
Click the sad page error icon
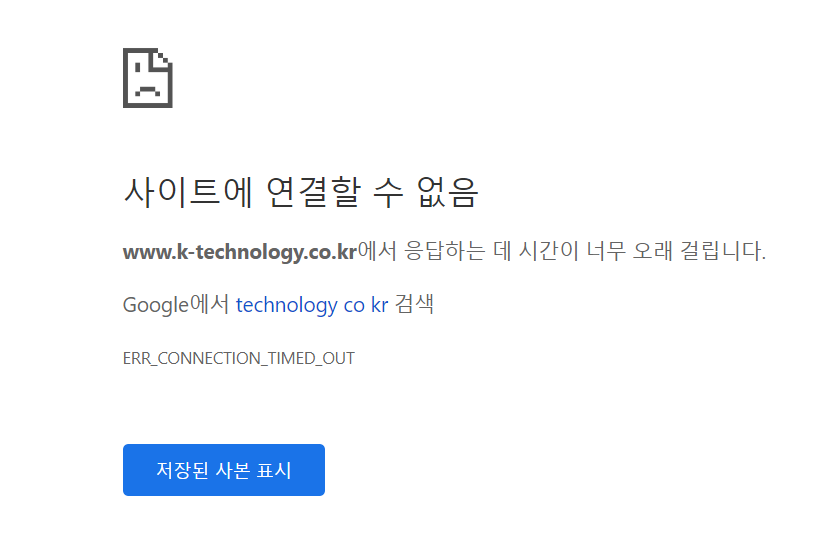point(148,78)
